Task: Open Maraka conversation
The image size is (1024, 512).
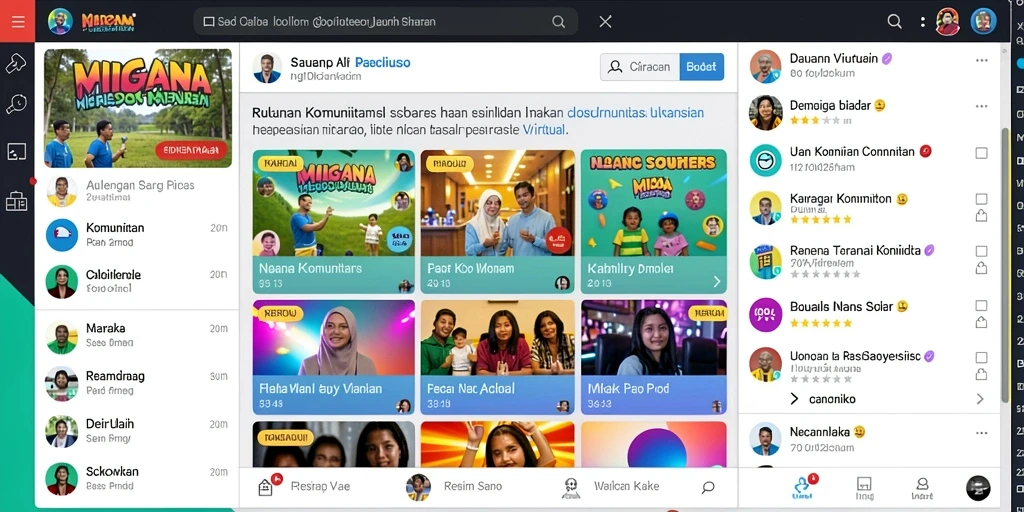Action: point(137,336)
